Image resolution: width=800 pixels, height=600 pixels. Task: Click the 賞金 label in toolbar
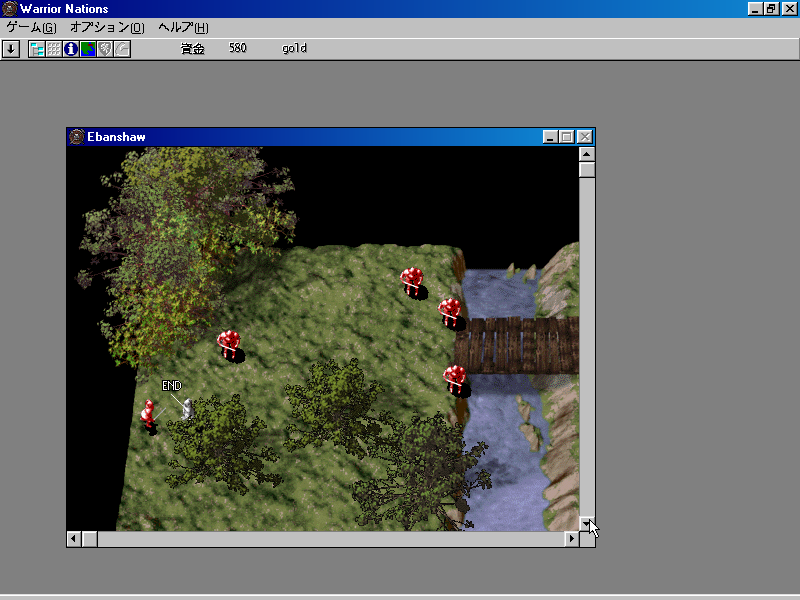[193, 48]
